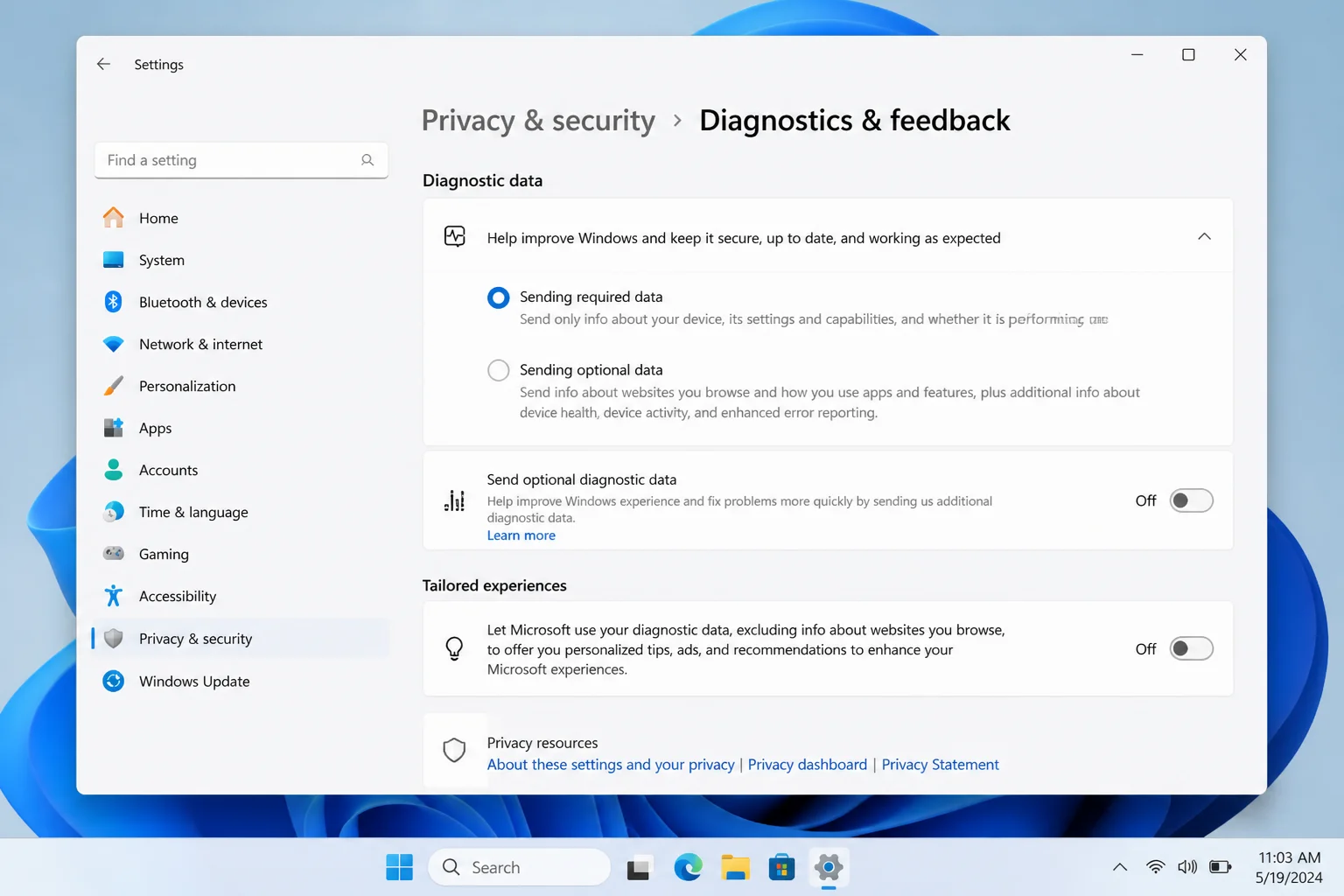The width and height of the screenshot is (1344, 896).
Task: Collapse the Help improve Windows section chevron
Action: [x=1204, y=236]
